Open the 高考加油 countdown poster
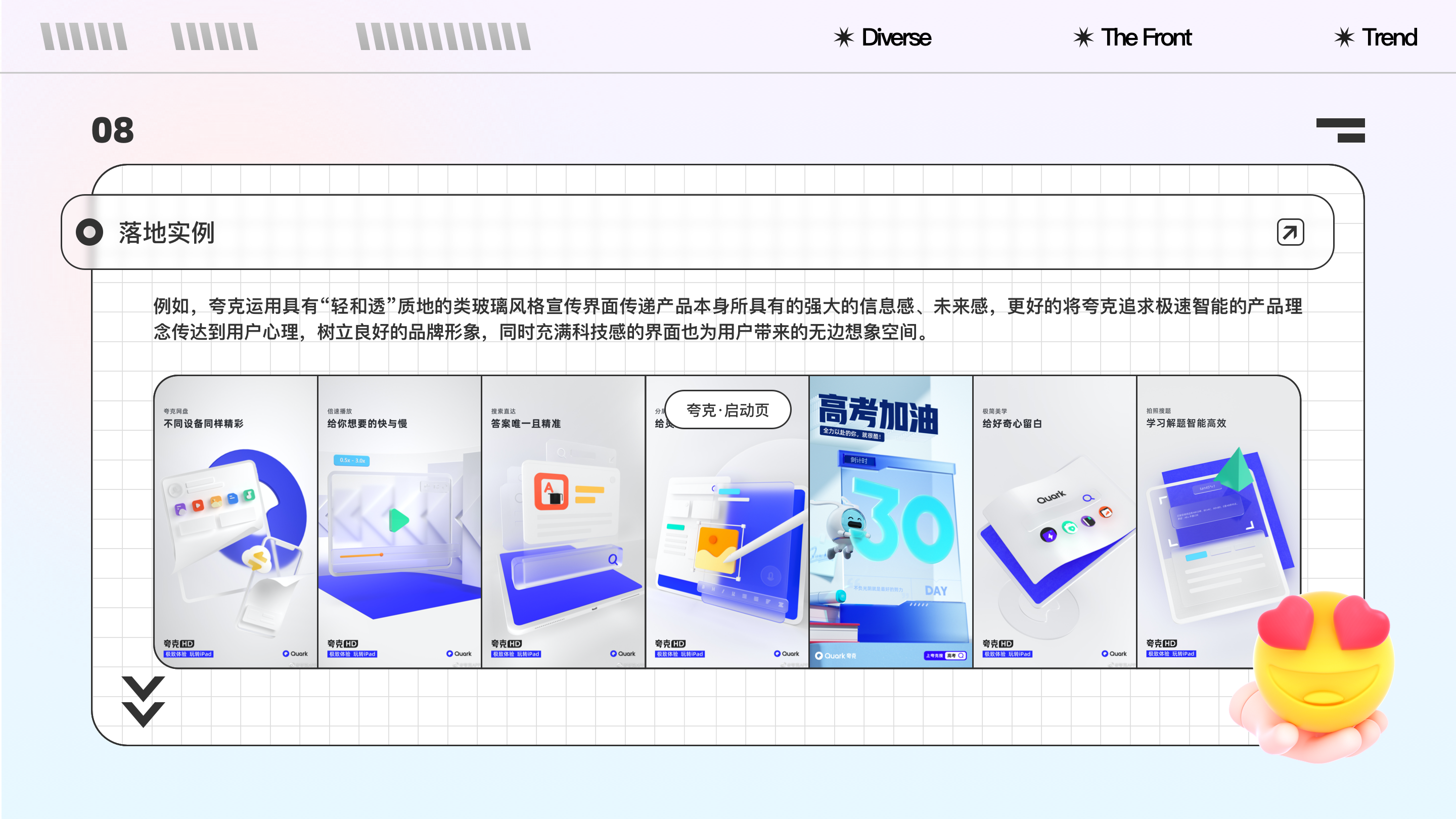The height and width of the screenshot is (819, 1456). [x=890, y=521]
